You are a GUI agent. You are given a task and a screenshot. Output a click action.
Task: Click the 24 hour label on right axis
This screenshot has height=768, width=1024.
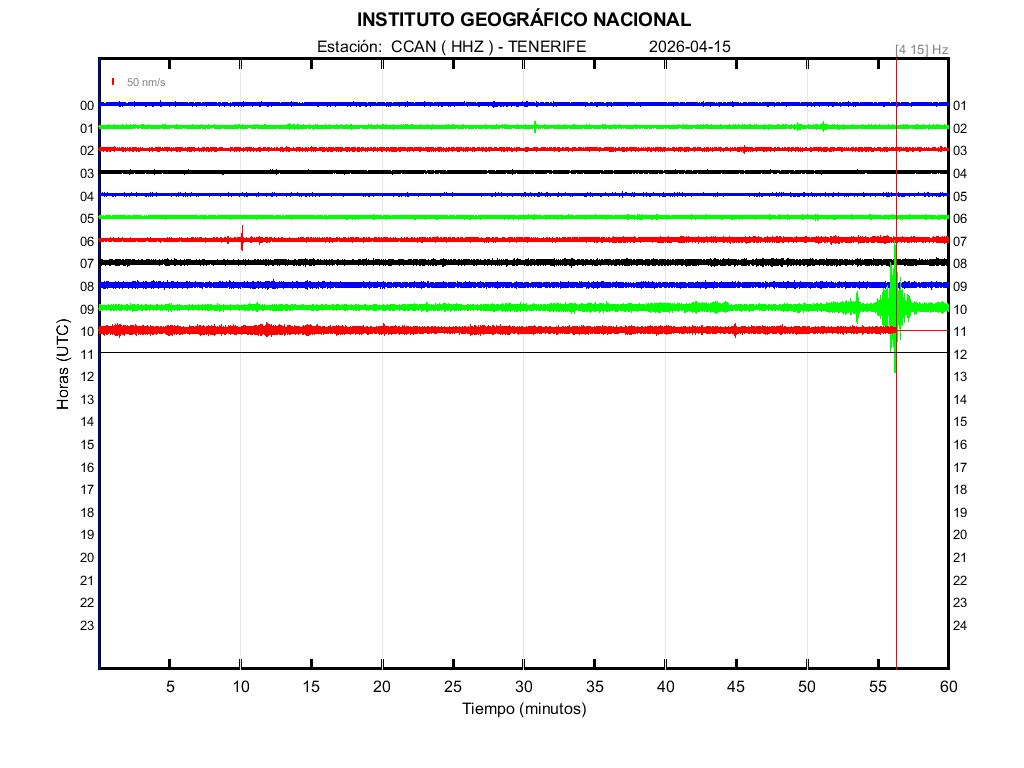click(959, 626)
